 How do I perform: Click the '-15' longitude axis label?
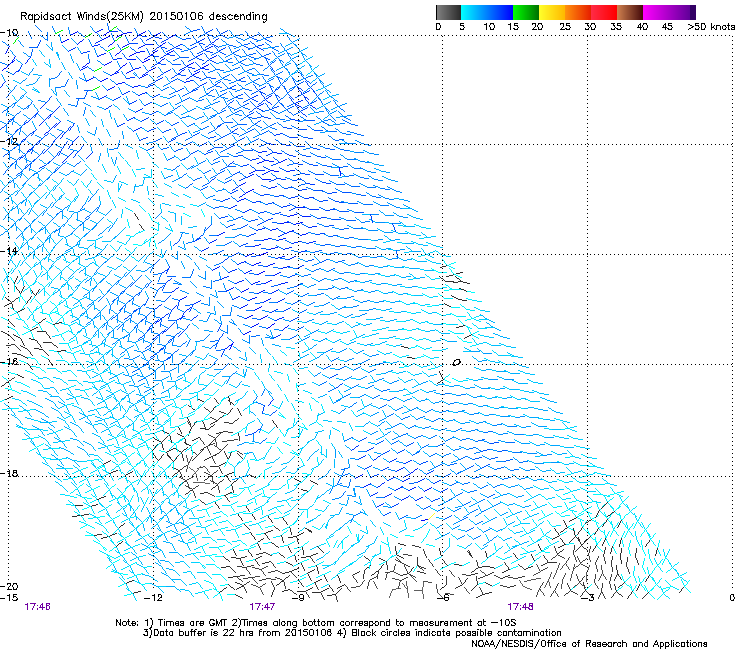tap(9, 598)
